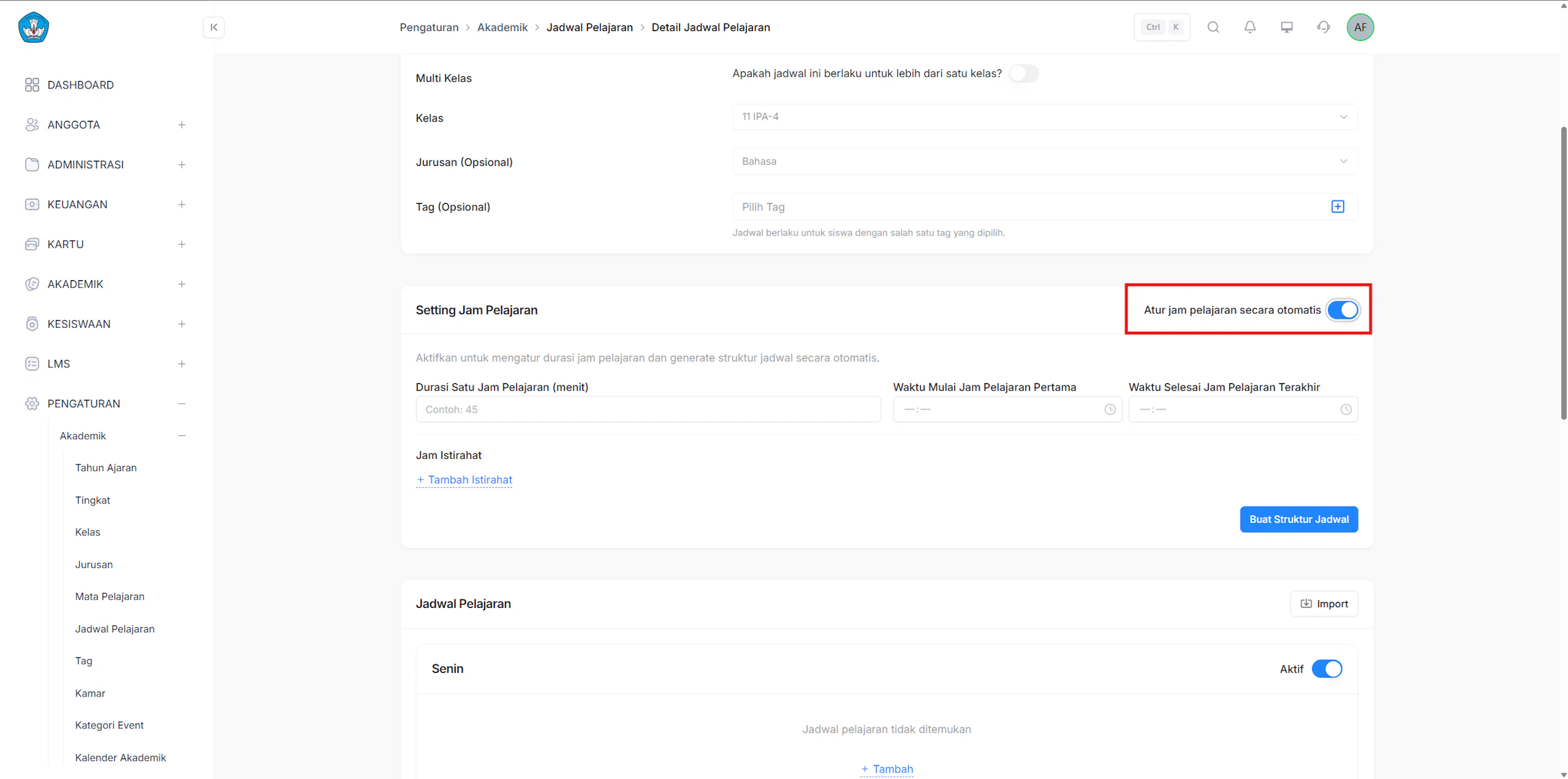Image resolution: width=1568 pixels, height=779 pixels.
Task: Open notifications bell icon
Action: [x=1249, y=27]
